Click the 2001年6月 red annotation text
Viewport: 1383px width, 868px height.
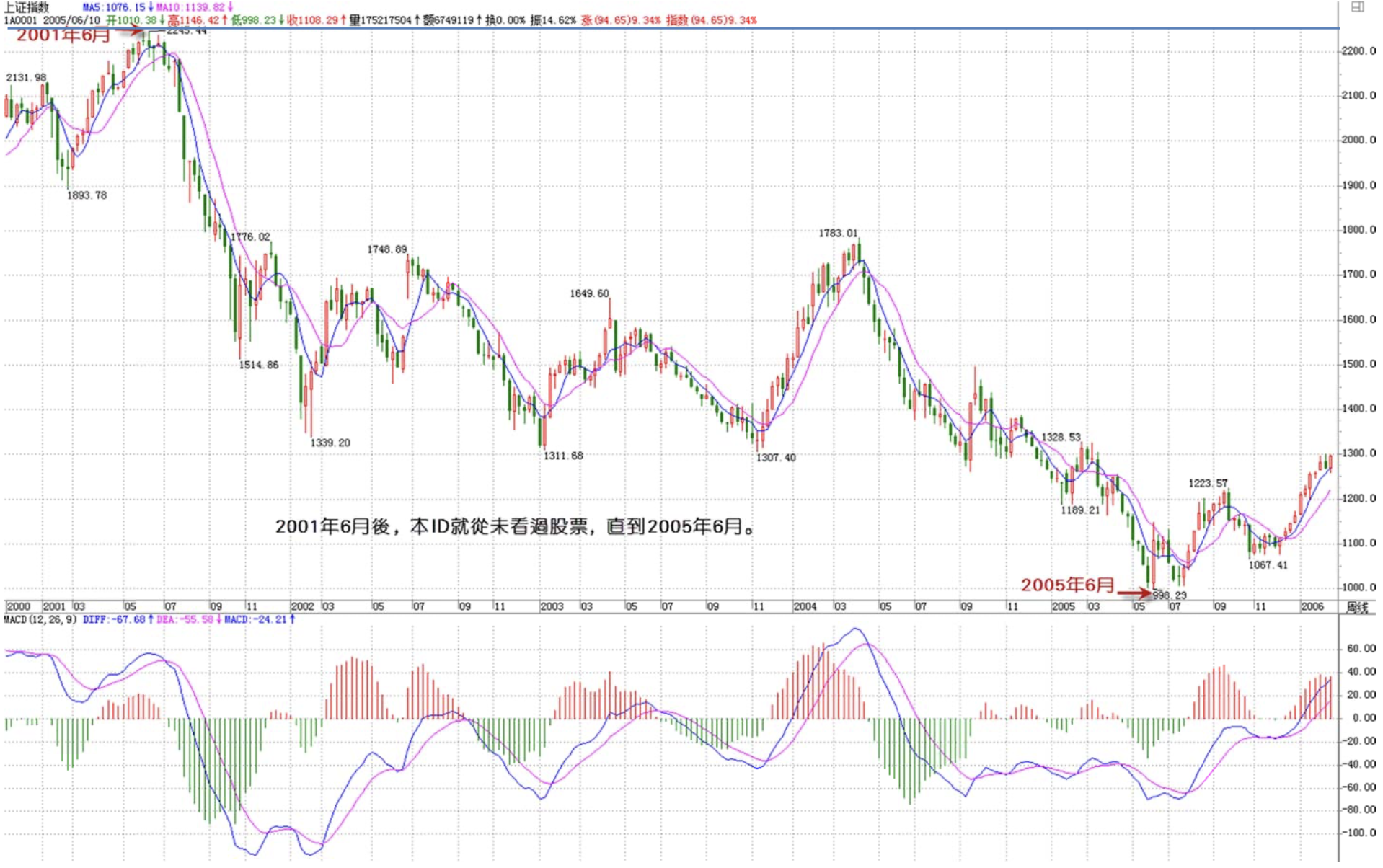point(63,35)
